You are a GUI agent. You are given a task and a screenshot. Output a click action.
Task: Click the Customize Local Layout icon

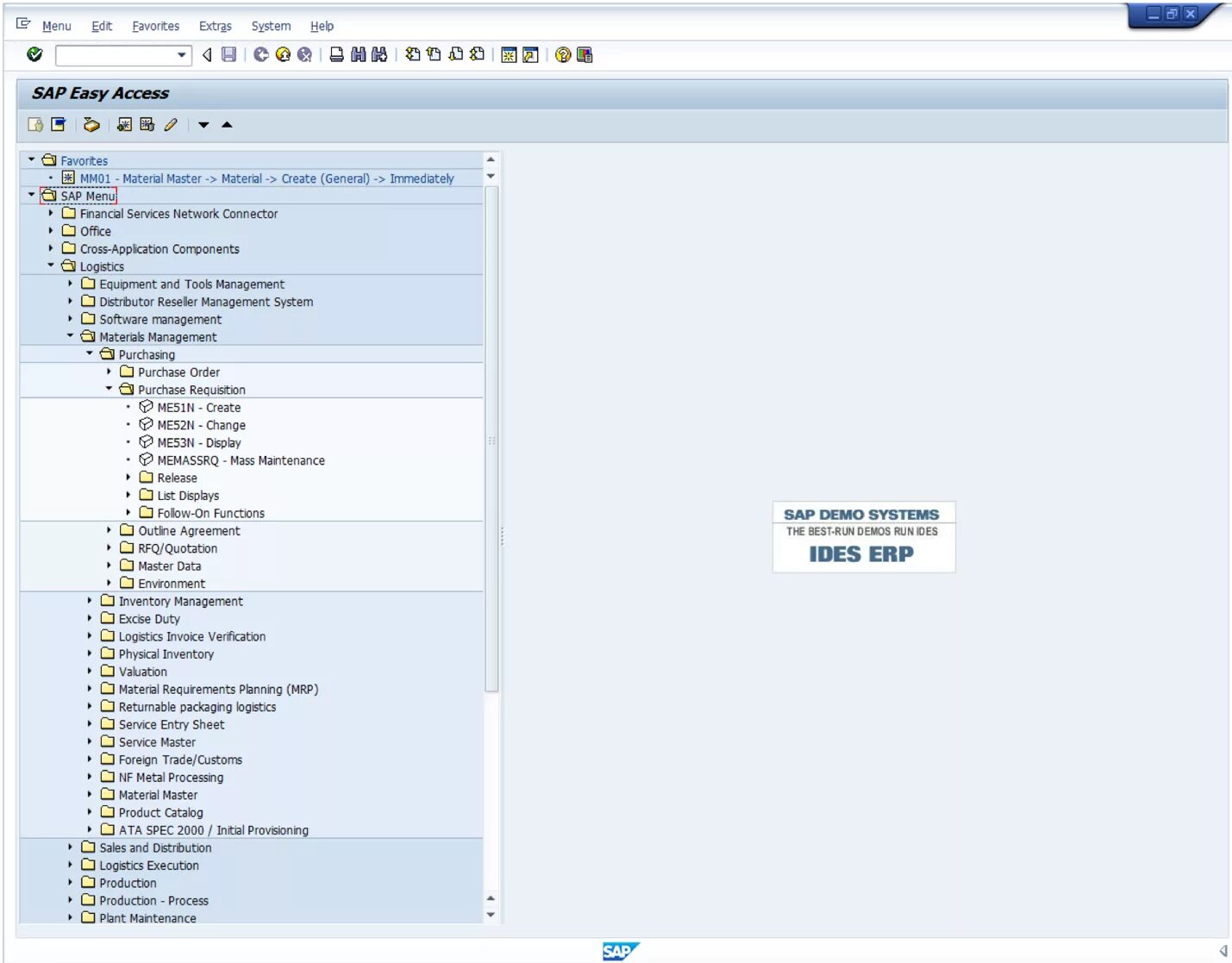pyautogui.click(x=585, y=55)
